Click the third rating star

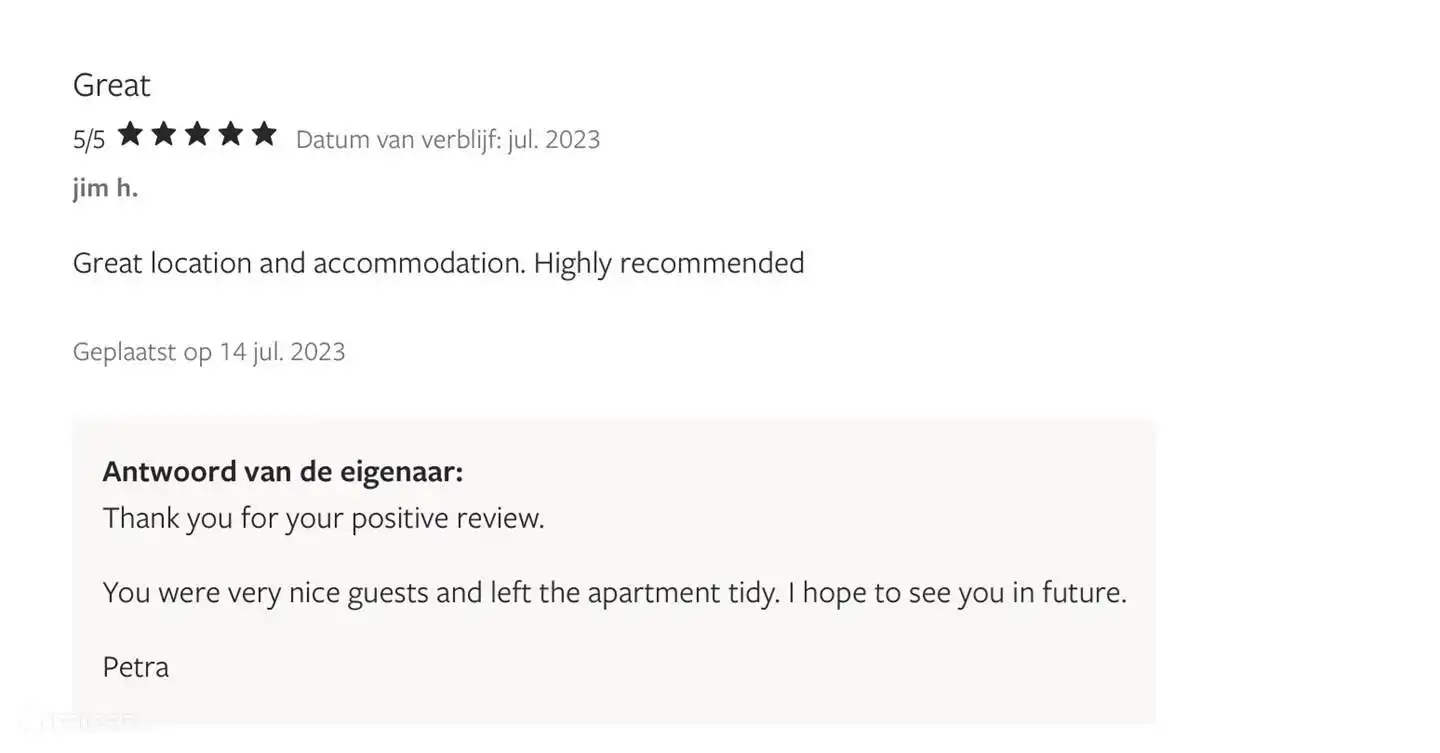point(197,135)
